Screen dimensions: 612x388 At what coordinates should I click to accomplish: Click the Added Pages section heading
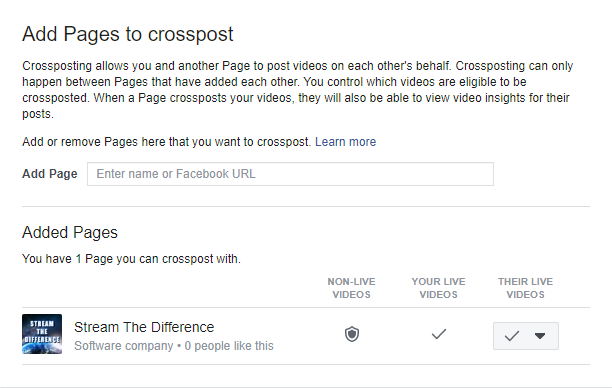click(70, 233)
